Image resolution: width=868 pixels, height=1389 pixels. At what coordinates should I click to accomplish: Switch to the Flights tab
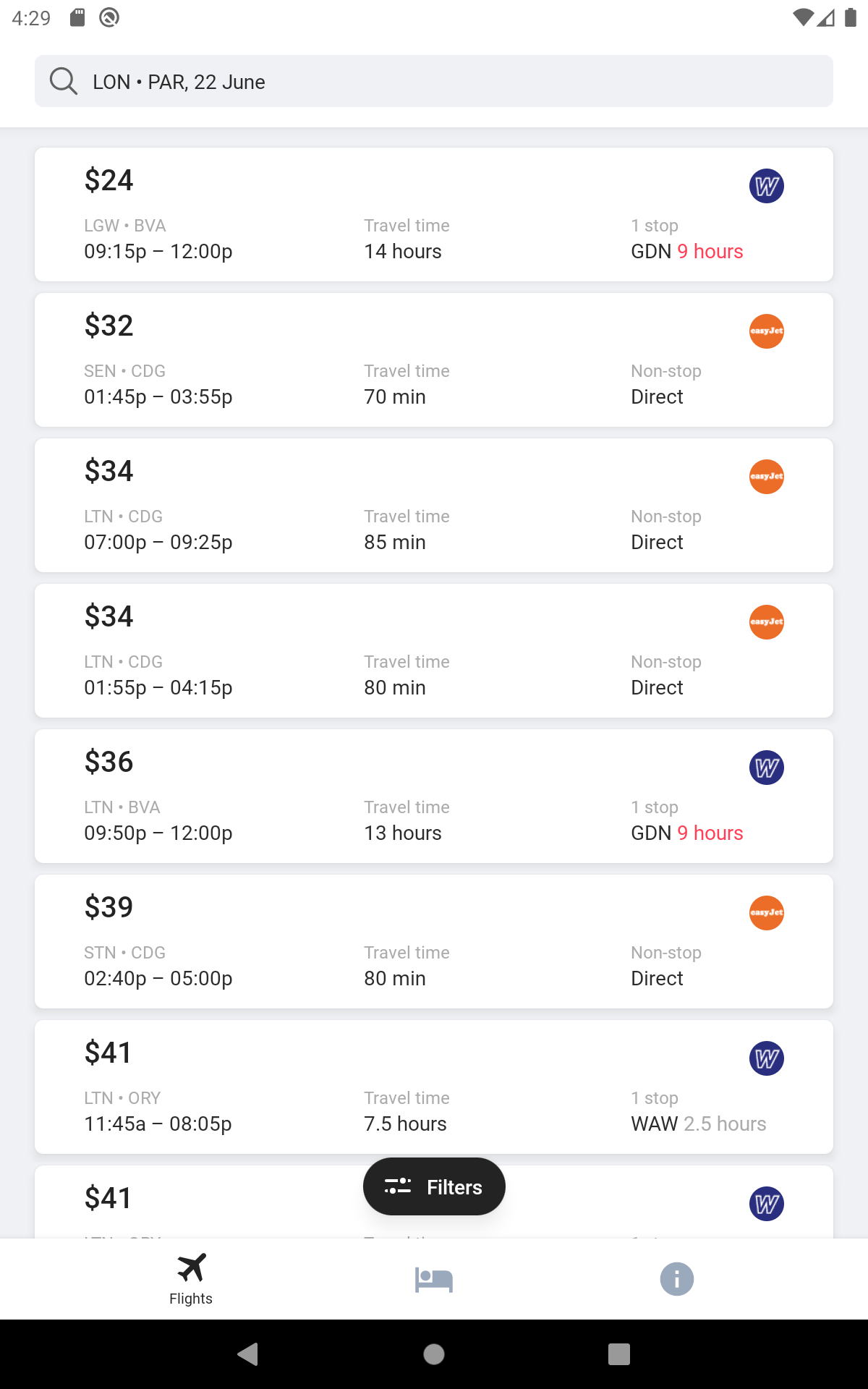pyautogui.click(x=191, y=1279)
